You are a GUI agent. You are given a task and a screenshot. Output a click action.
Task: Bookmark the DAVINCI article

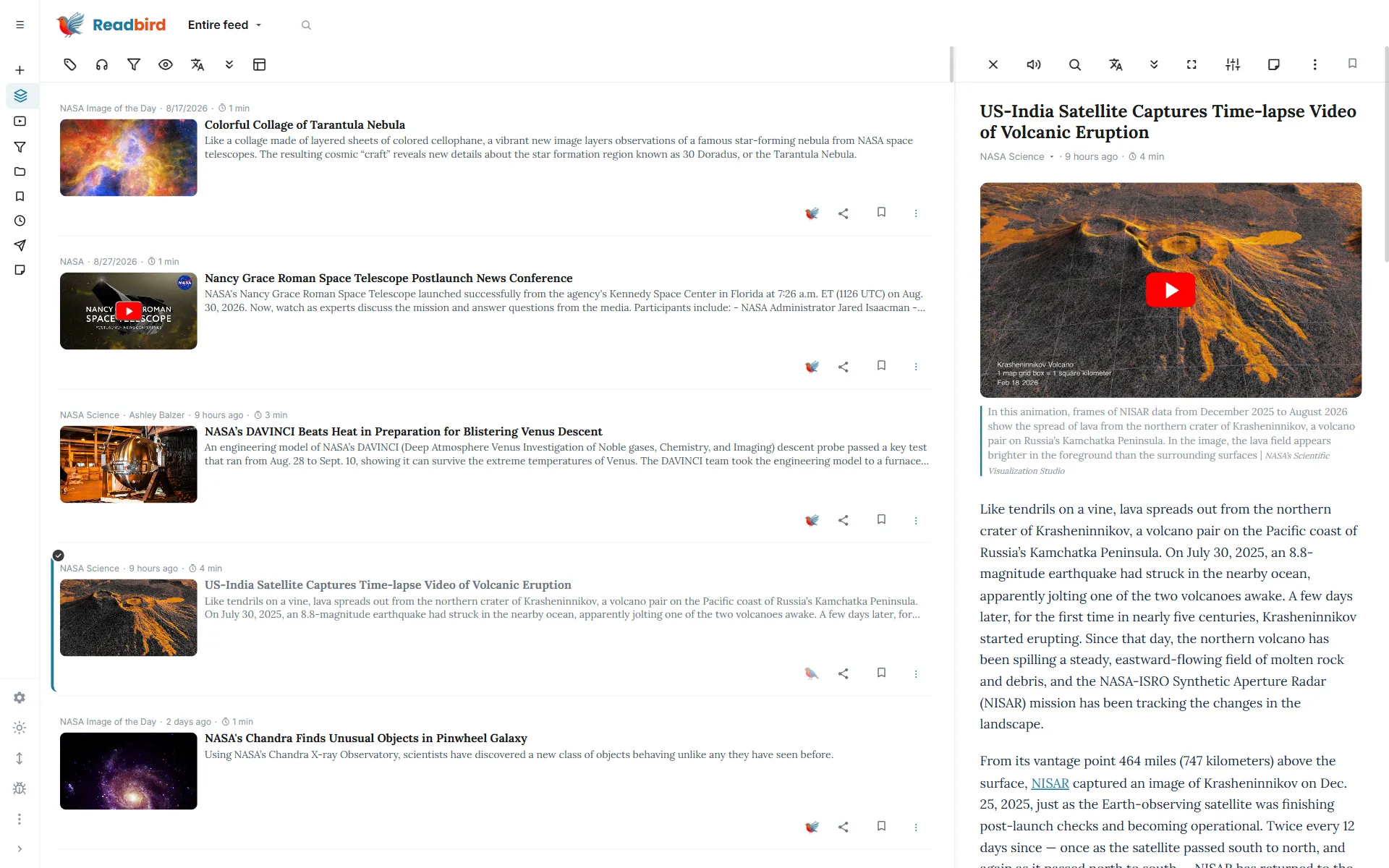pos(881,519)
